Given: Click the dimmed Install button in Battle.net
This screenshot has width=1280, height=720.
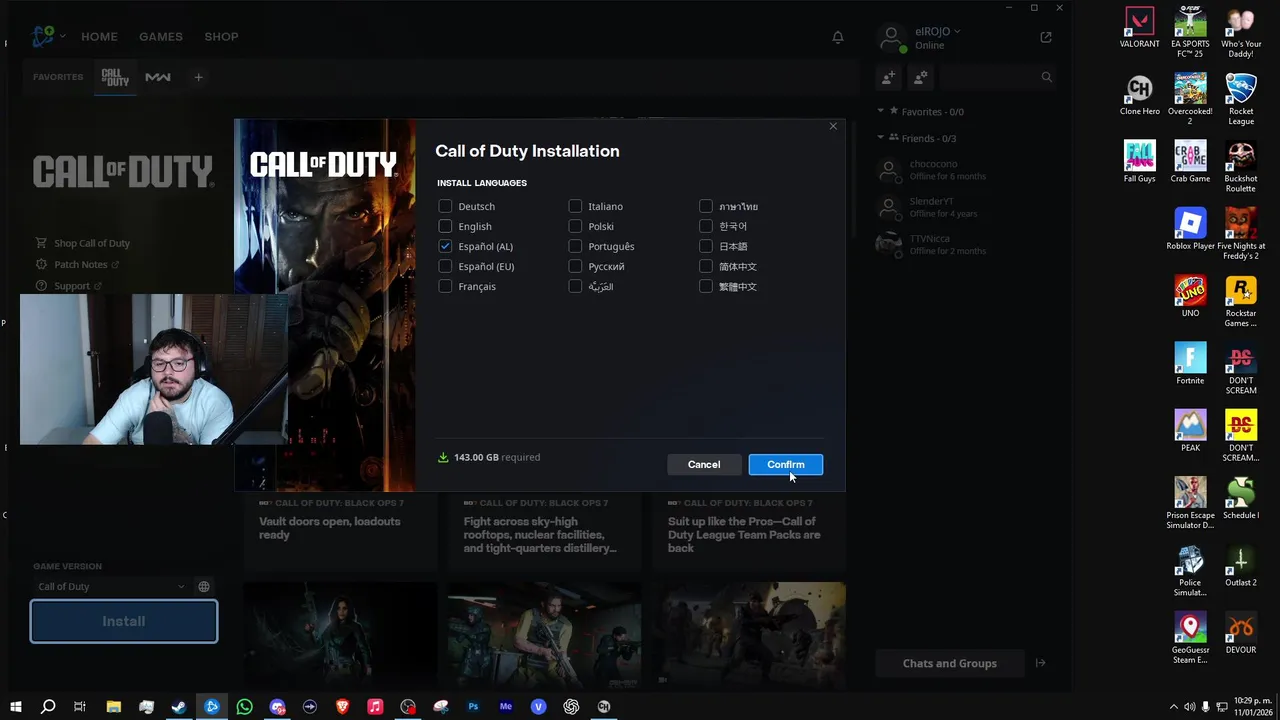Looking at the screenshot, I should (124, 621).
